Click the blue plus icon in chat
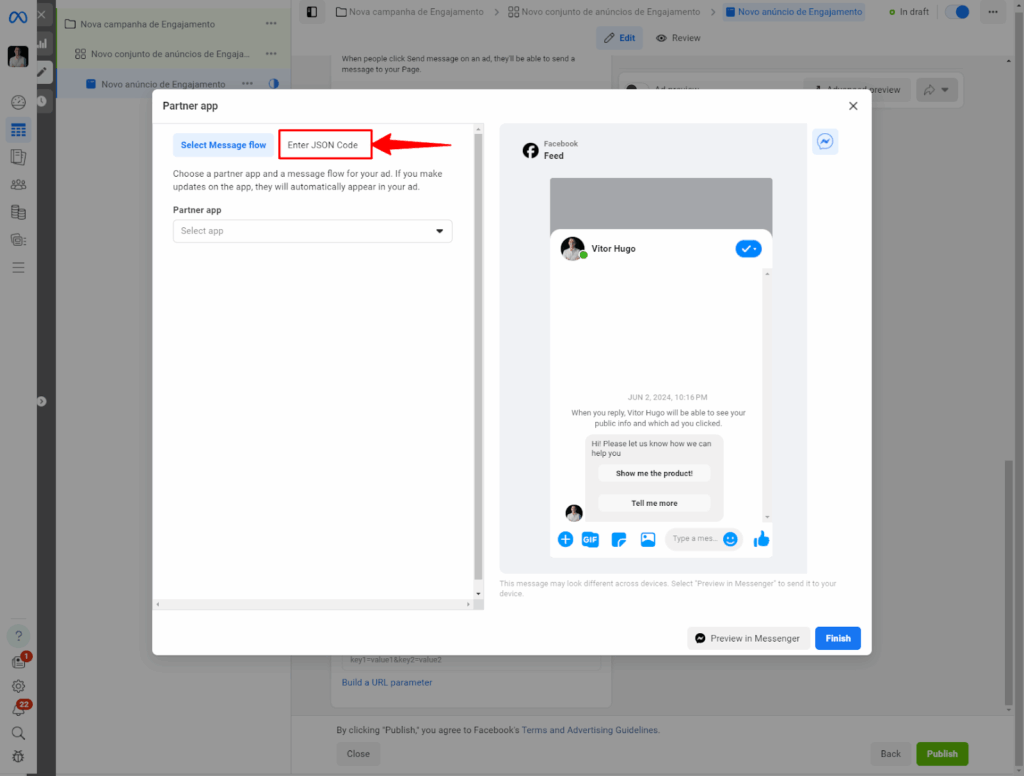 565,539
